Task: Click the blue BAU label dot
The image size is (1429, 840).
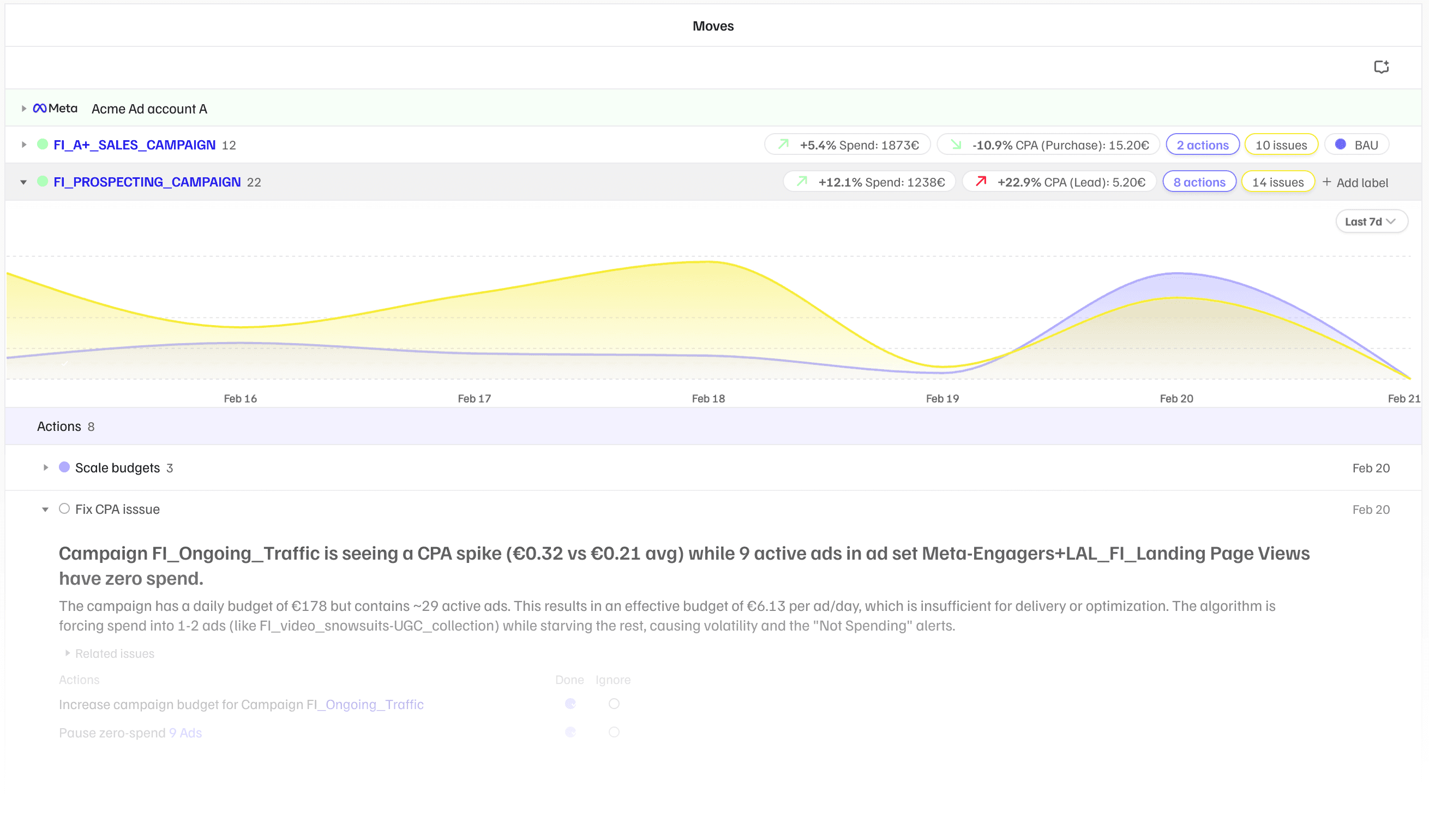Action: [x=1341, y=145]
